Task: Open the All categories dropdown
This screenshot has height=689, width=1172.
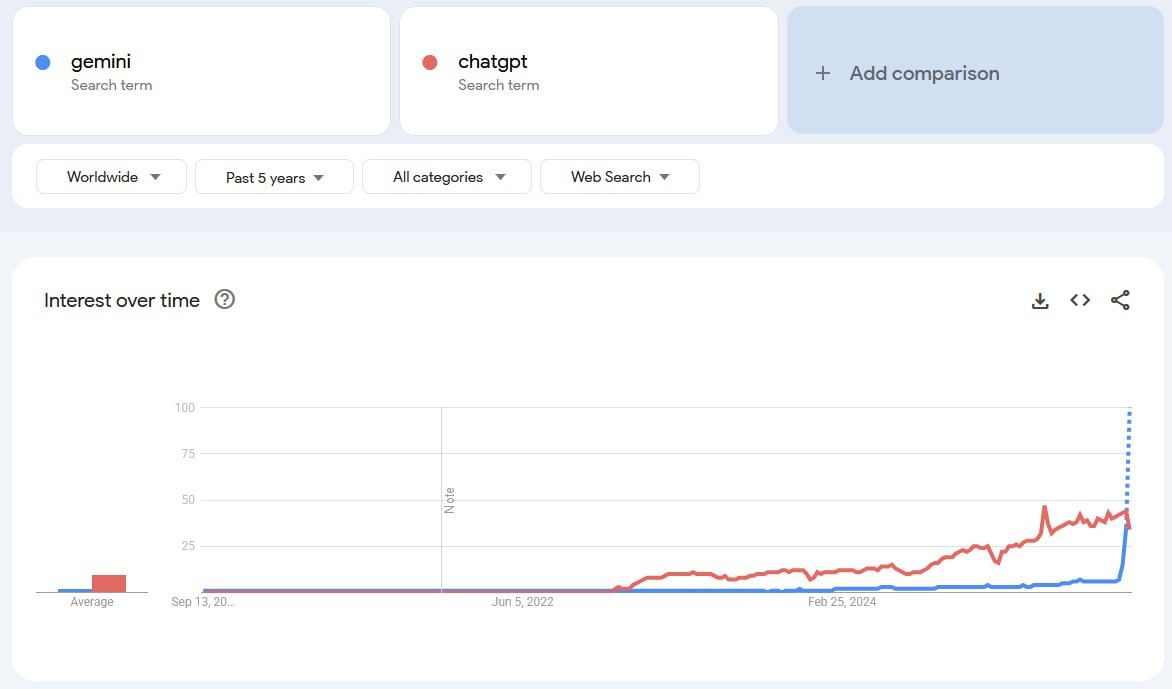Action: [447, 177]
